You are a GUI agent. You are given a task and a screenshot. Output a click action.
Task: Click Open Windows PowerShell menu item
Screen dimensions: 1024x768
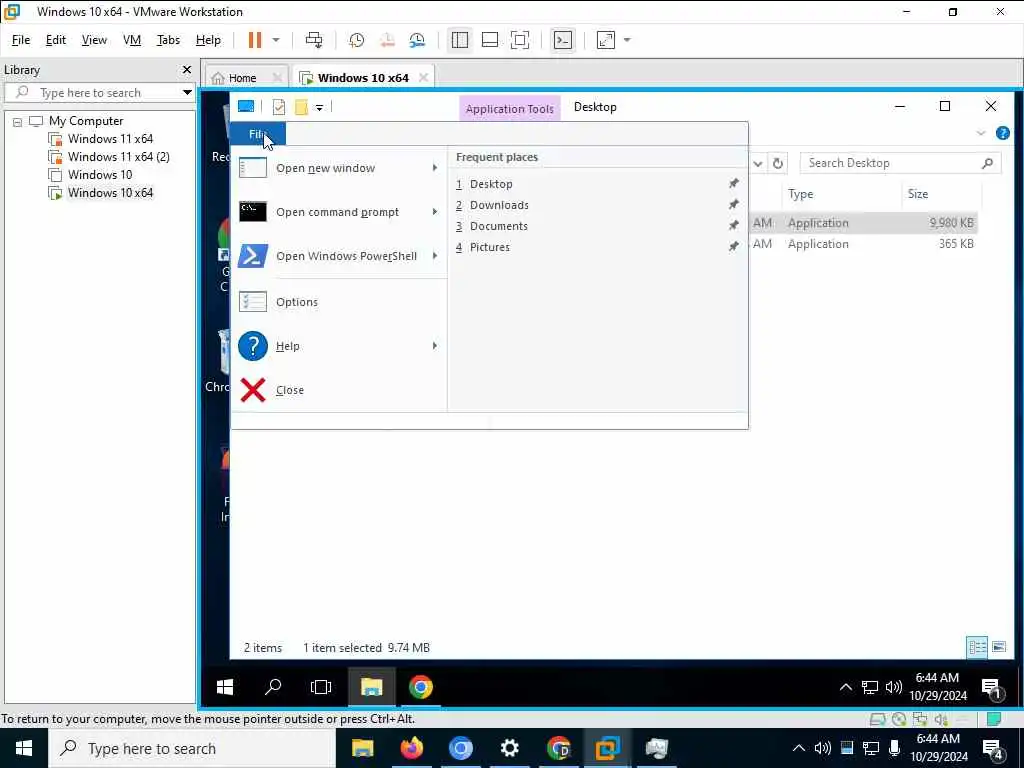[346, 256]
